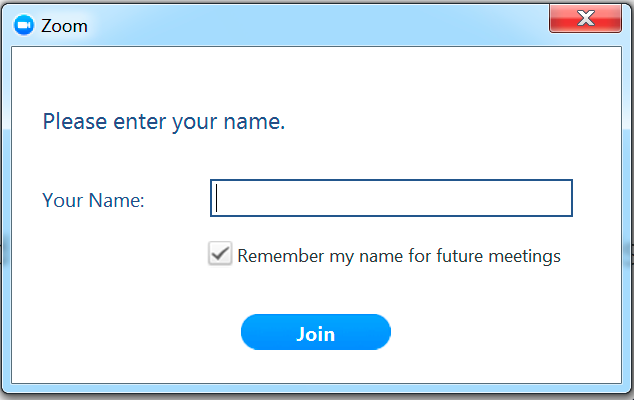The image size is (634, 400).
Task: Uncheck Remember my name for future meetings
Action: [x=220, y=254]
